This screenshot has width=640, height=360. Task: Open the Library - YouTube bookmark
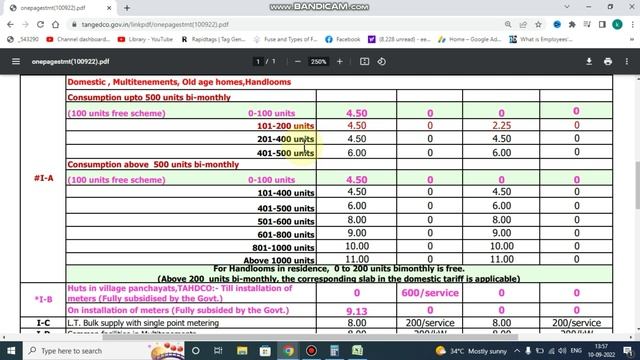[x=145, y=40]
